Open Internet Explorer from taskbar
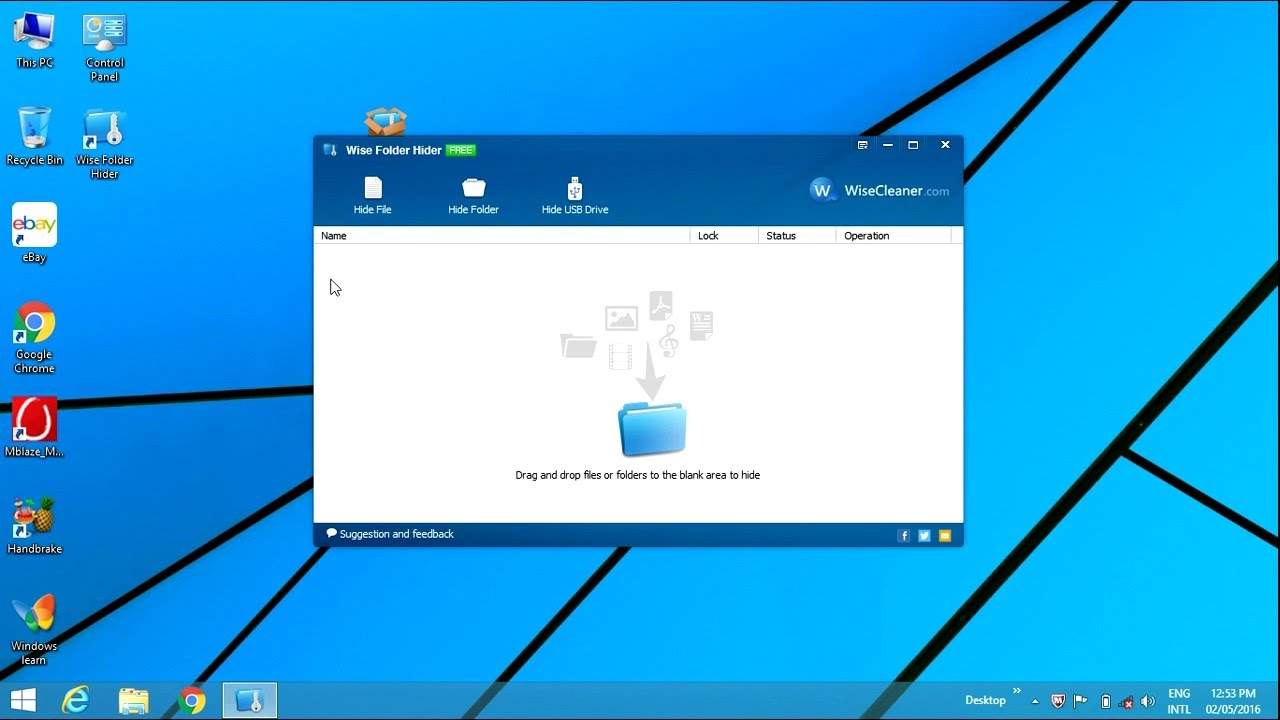 [x=76, y=700]
